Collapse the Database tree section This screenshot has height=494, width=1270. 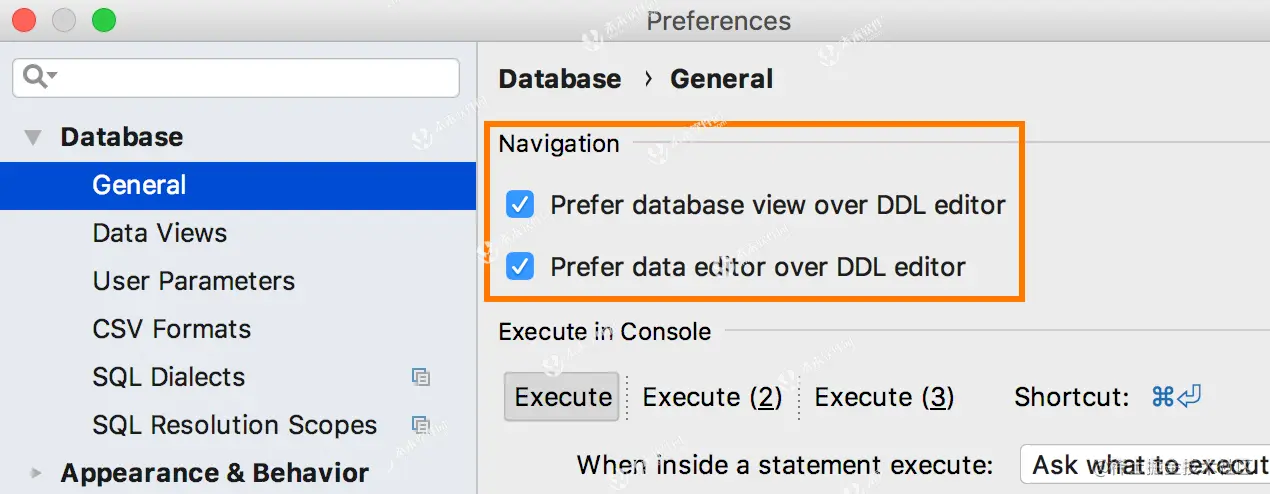point(34,138)
